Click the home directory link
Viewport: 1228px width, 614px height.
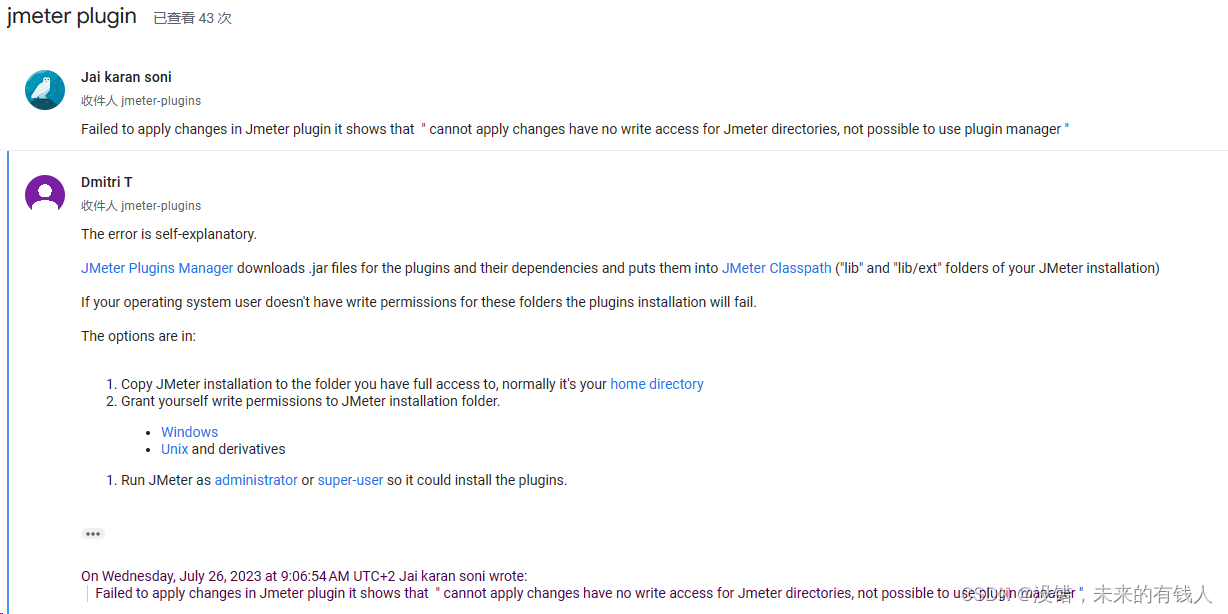click(x=656, y=383)
